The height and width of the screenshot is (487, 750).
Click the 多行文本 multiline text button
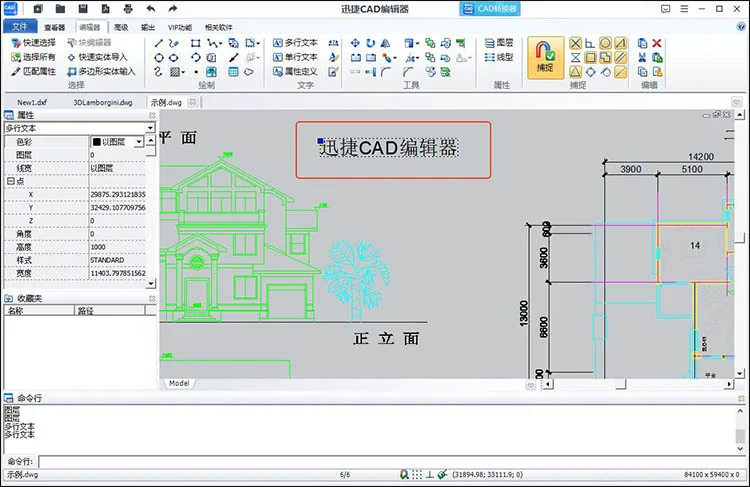(x=295, y=43)
